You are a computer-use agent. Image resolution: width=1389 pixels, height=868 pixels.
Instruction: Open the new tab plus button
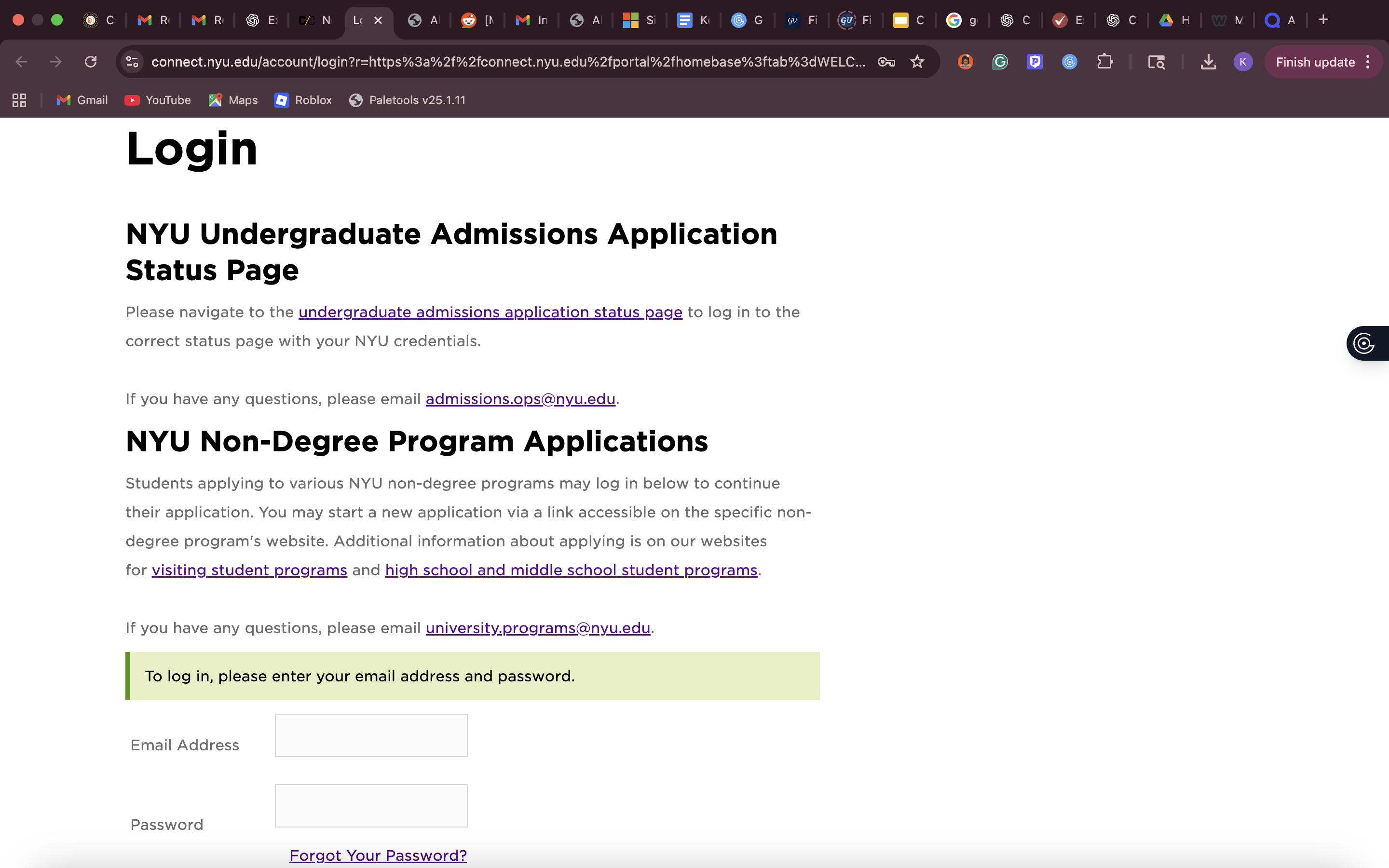[1323, 20]
